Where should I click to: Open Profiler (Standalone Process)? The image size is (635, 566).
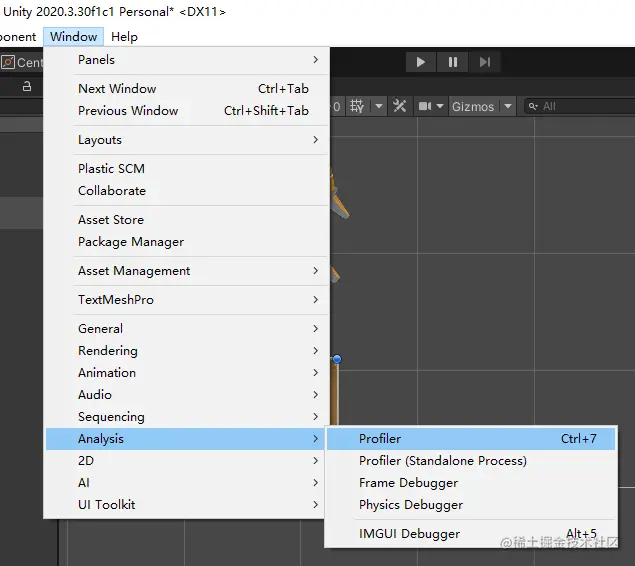tap(471, 461)
